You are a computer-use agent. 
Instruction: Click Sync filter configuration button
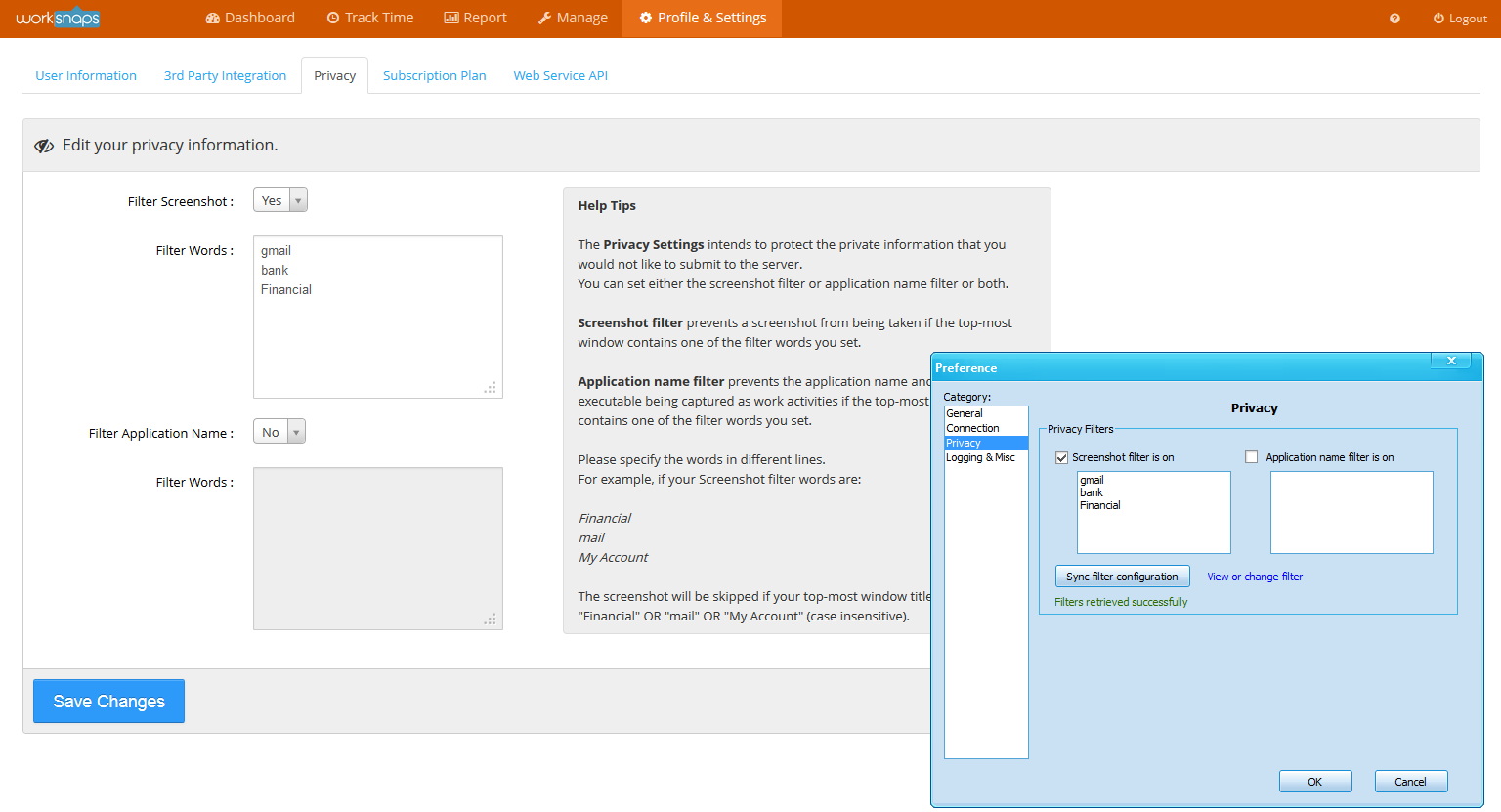click(x=1122, y=577)
